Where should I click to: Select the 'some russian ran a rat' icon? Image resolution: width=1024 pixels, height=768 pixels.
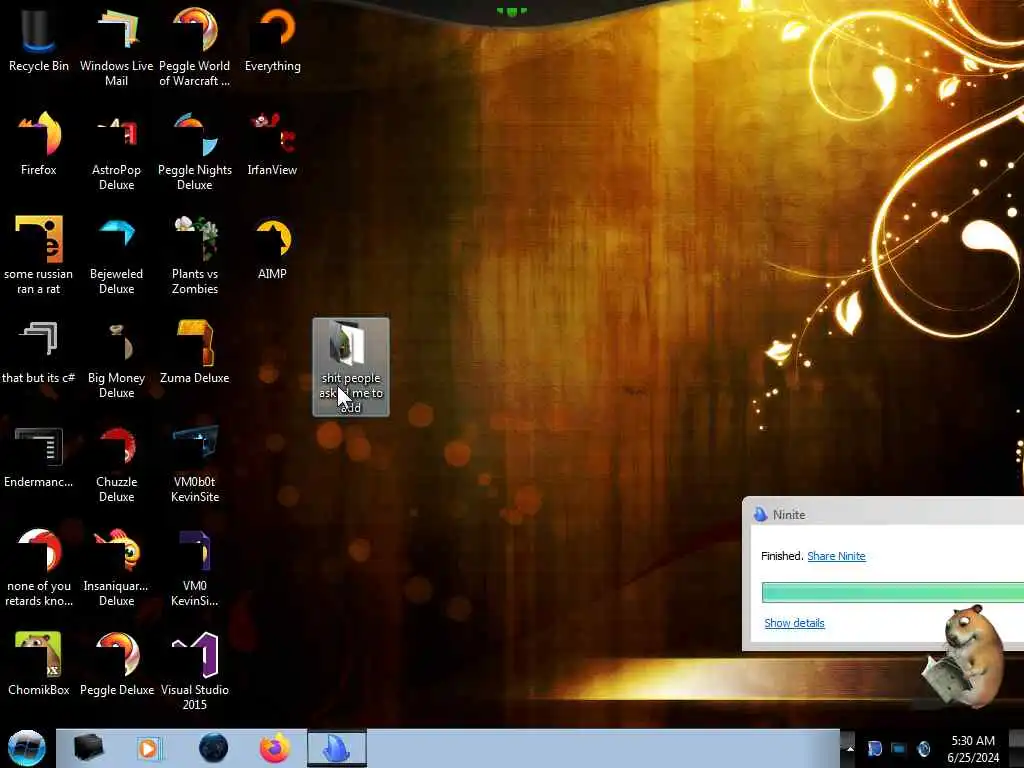[x=39, y=255]
